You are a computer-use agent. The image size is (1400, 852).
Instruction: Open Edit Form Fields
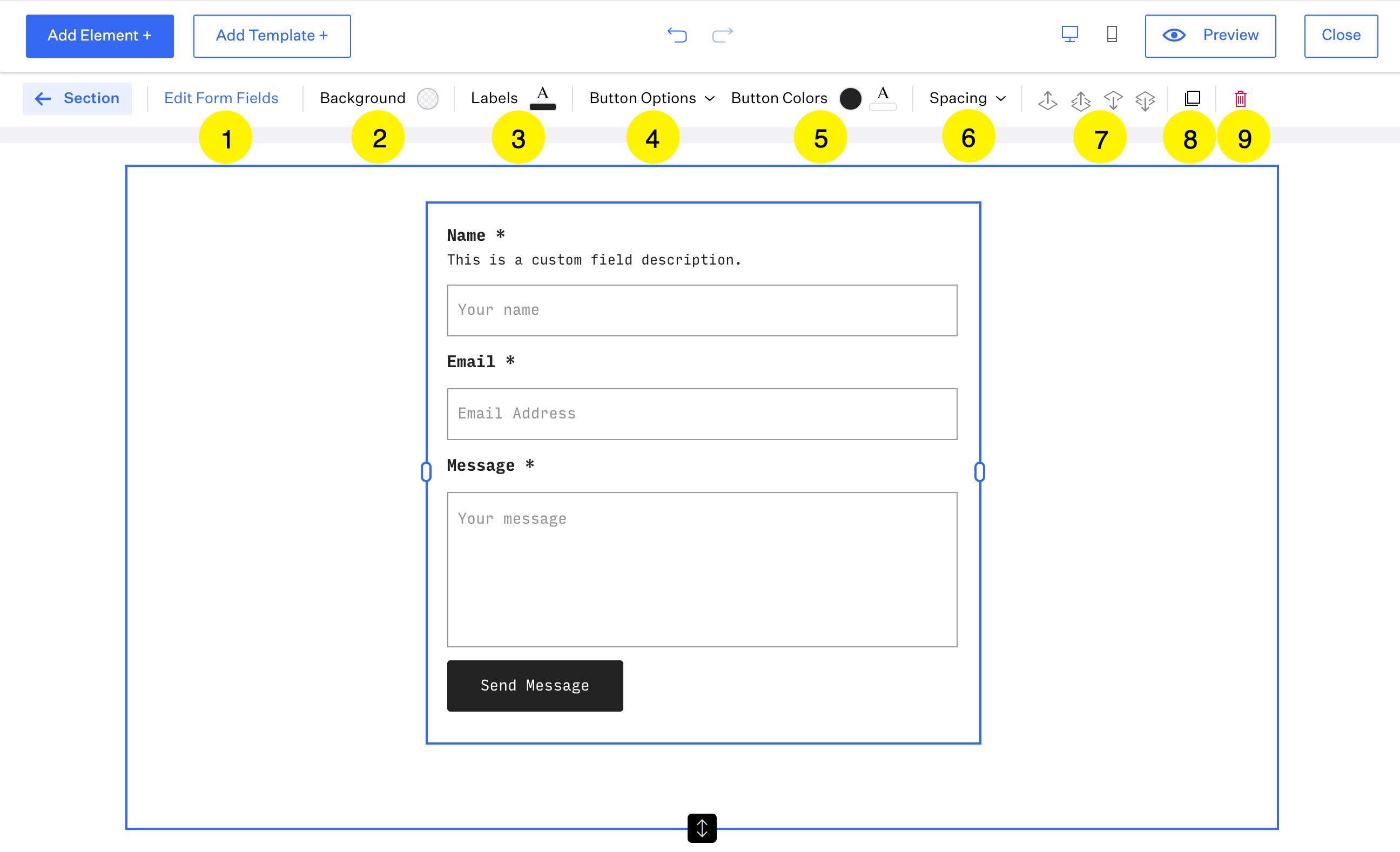pos(221,98)
